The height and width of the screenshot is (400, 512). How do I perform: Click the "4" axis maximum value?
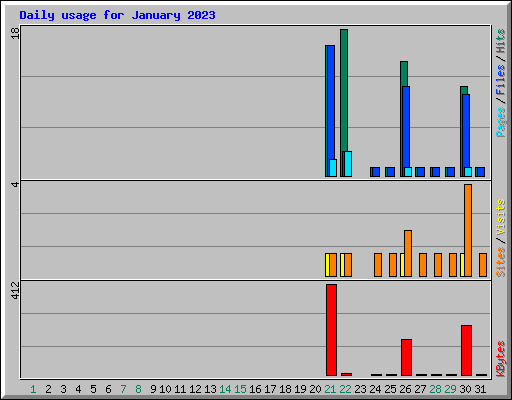[15, 184]
